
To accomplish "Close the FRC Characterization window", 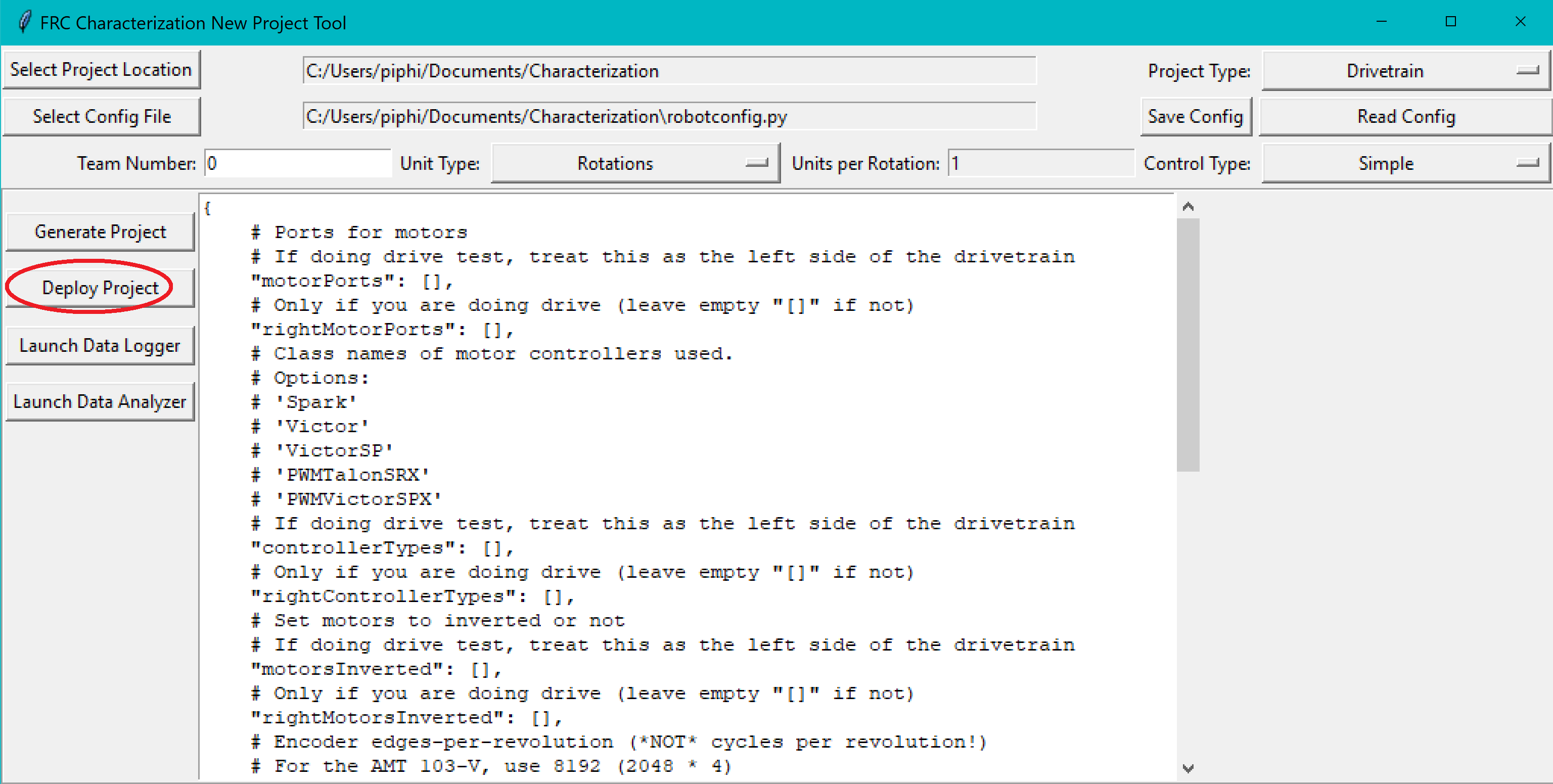I will (1520, 22).
